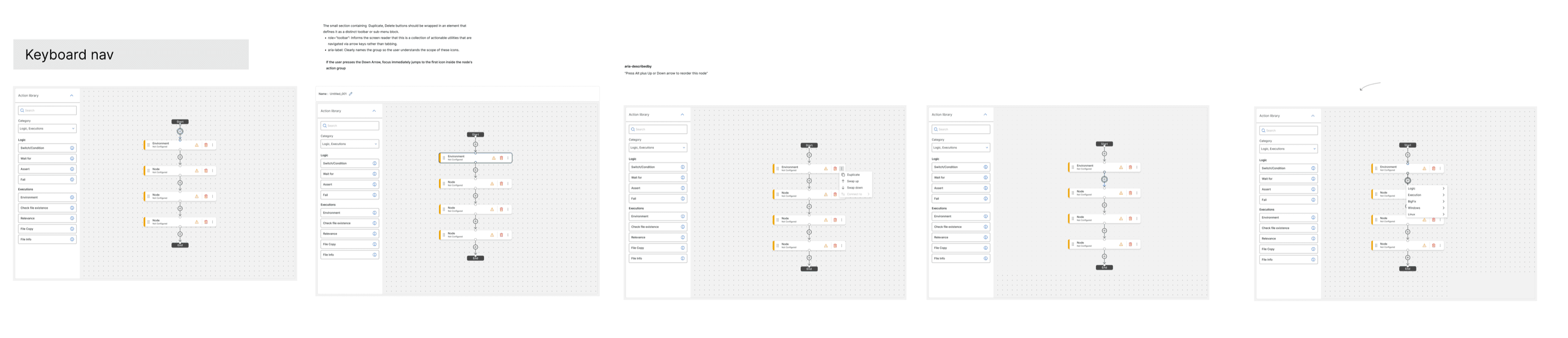Click Start node in Keyboard nav frame
Screen dimensions: 1568x338
(180, 122)
